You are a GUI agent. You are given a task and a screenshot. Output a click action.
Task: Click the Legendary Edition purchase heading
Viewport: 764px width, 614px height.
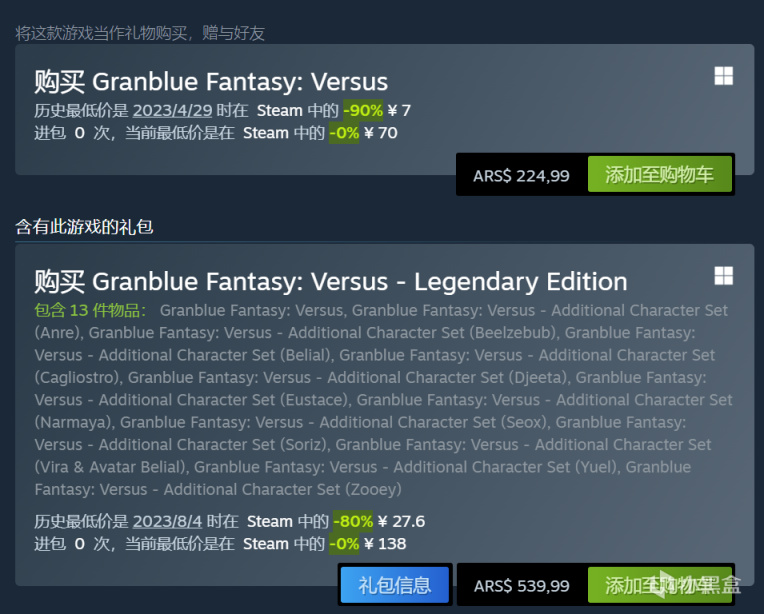[330, 281]
